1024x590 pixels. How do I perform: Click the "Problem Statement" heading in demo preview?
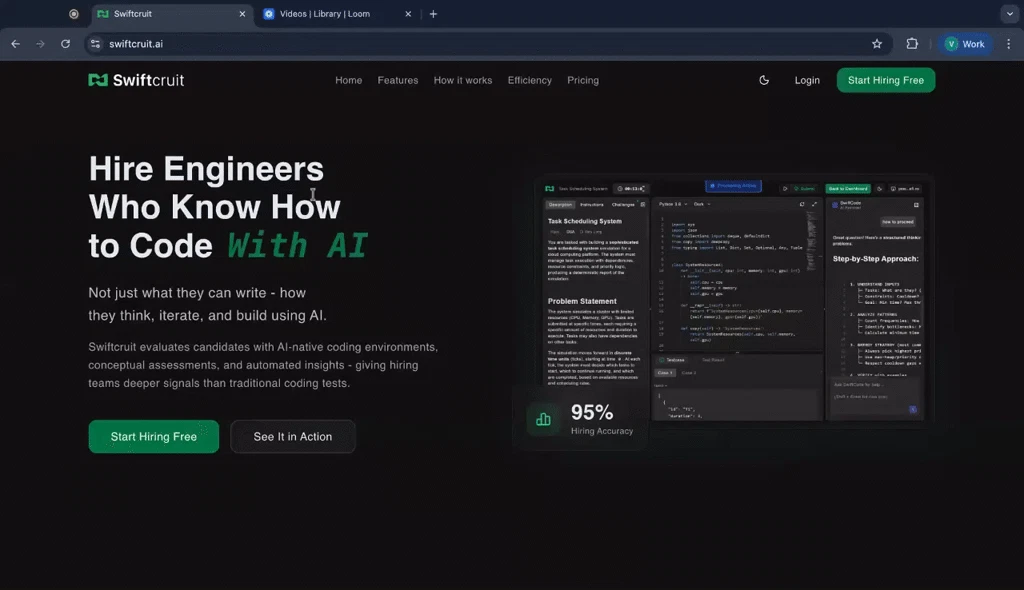pos(582,301)
